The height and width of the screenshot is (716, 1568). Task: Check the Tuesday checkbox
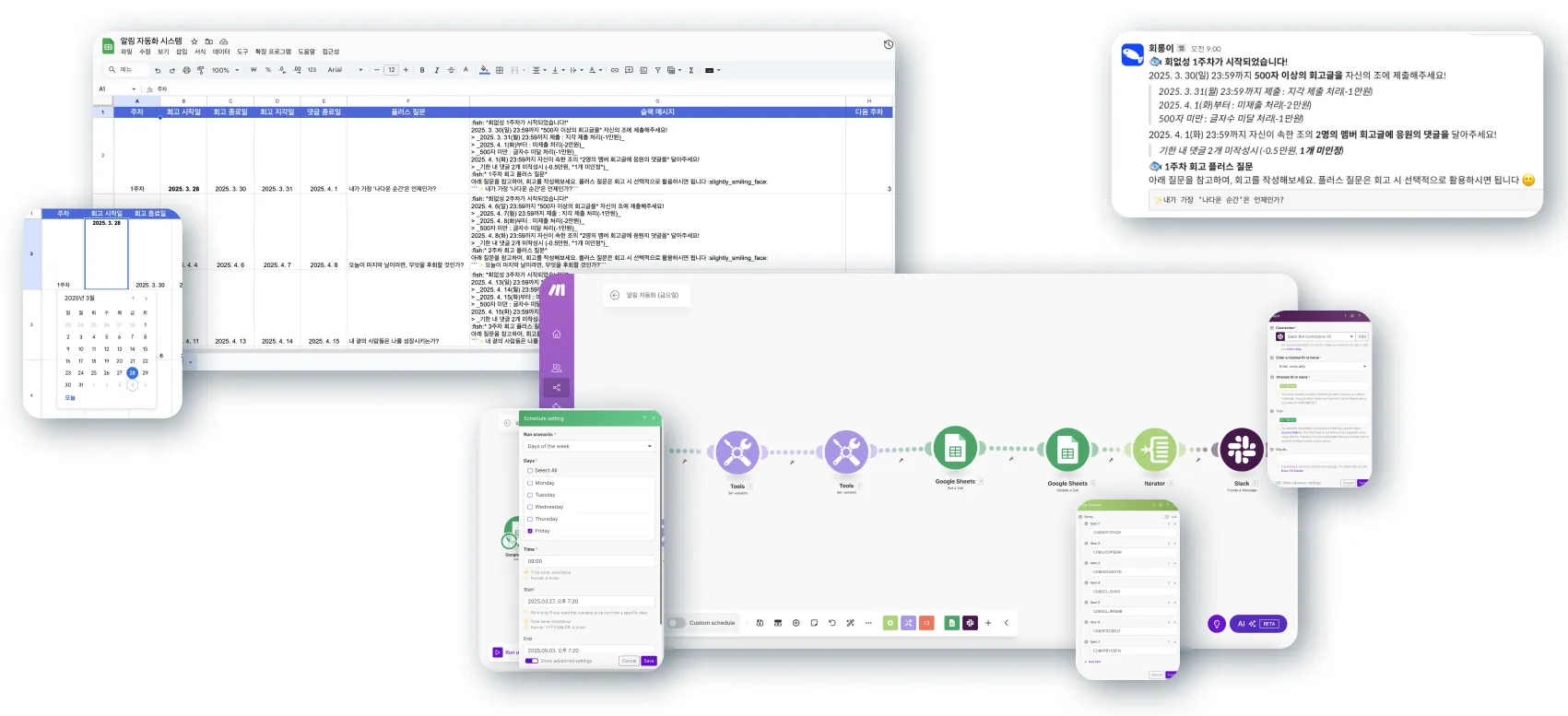(x=530, y=495)
